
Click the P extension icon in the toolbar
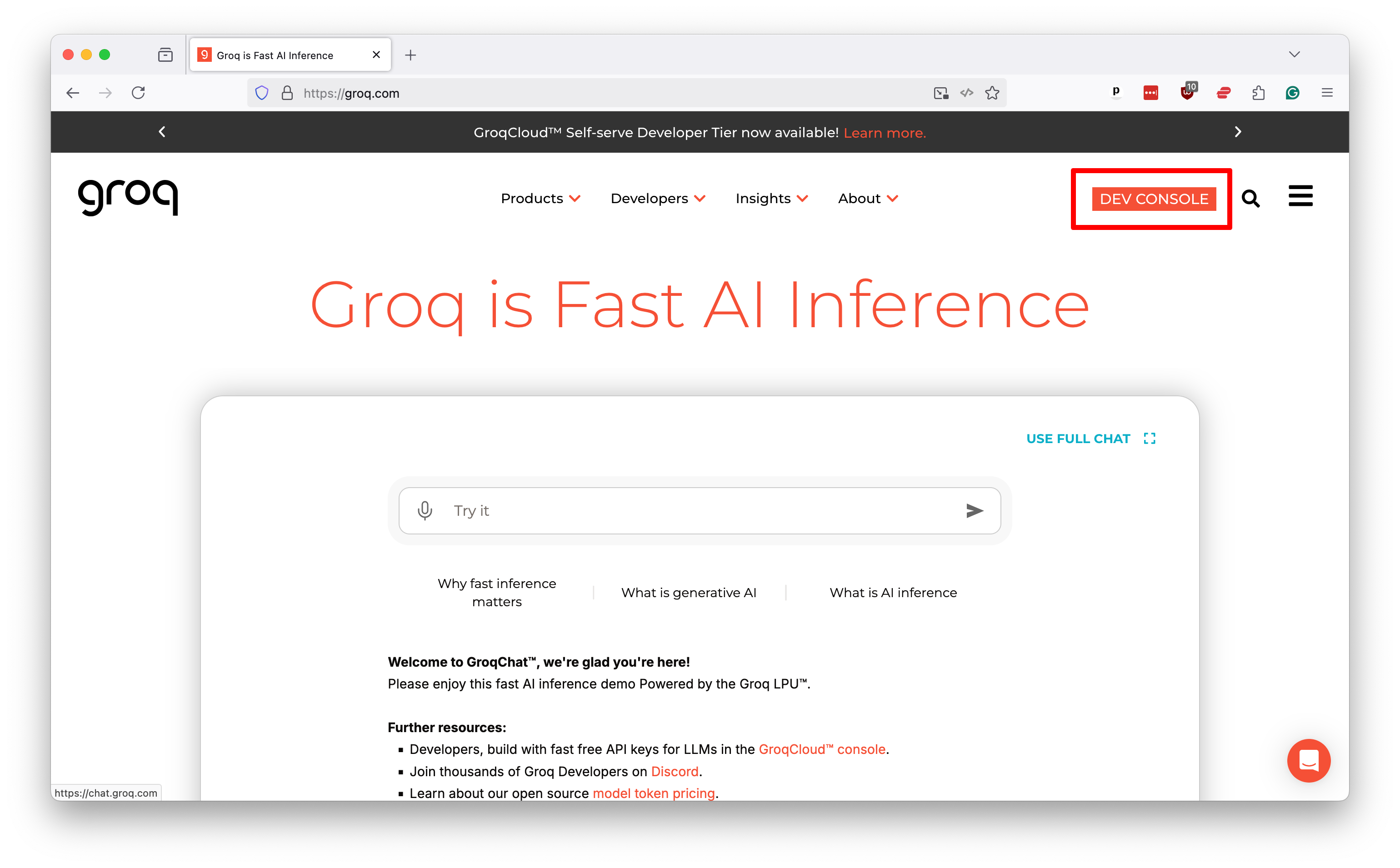[1115, 92]
